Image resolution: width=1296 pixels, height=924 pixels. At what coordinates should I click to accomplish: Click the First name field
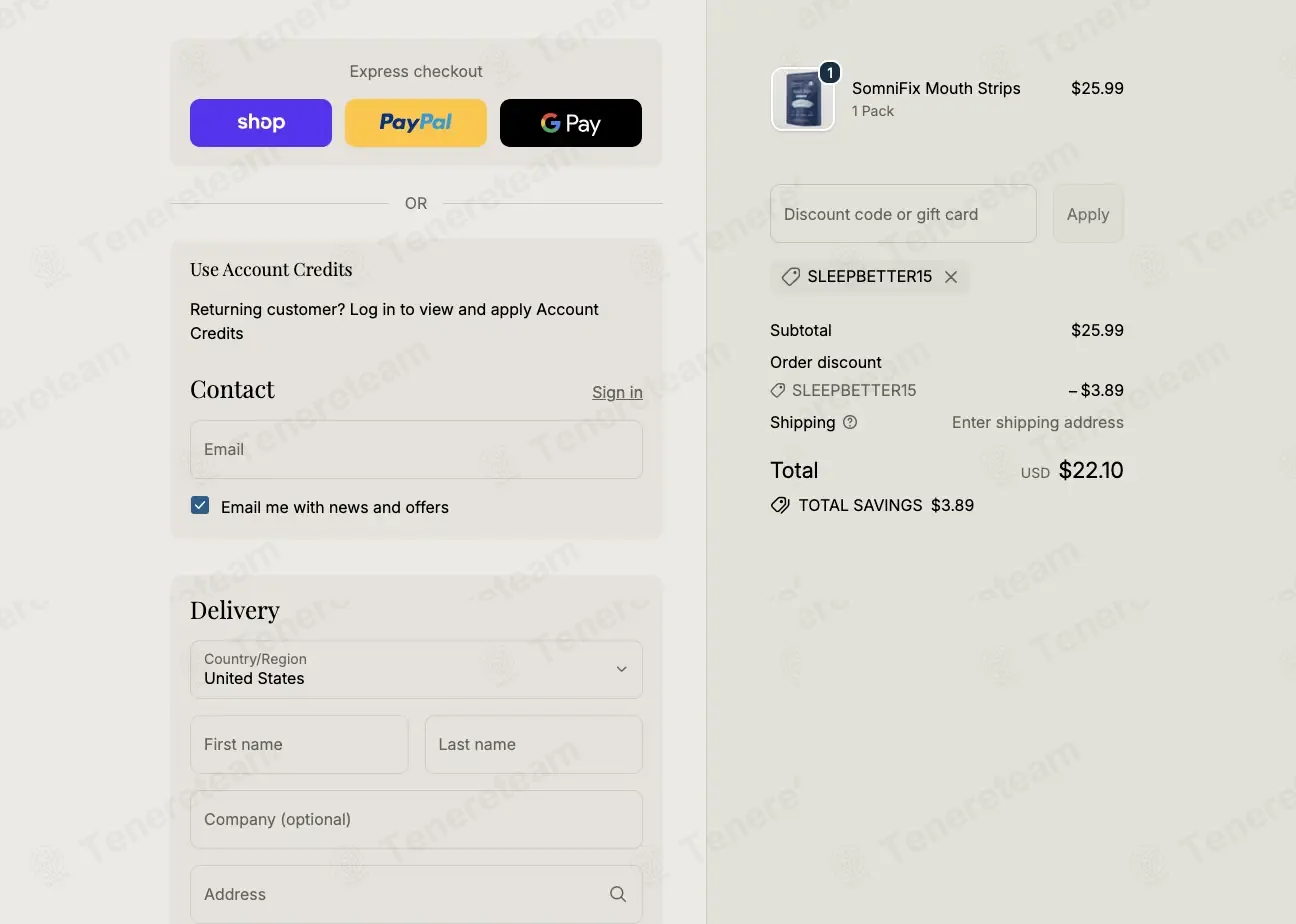click(x=299, y=744)
